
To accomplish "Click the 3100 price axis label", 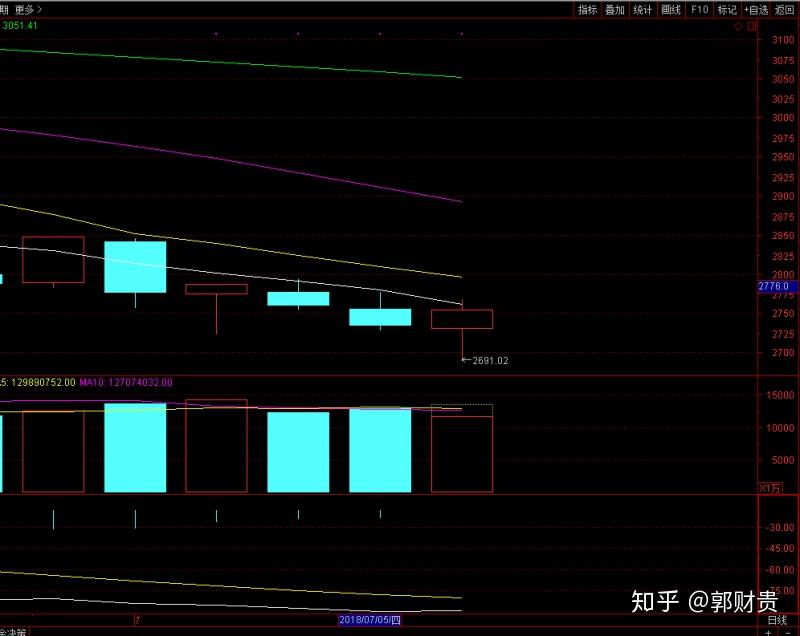I will (783, 40).
